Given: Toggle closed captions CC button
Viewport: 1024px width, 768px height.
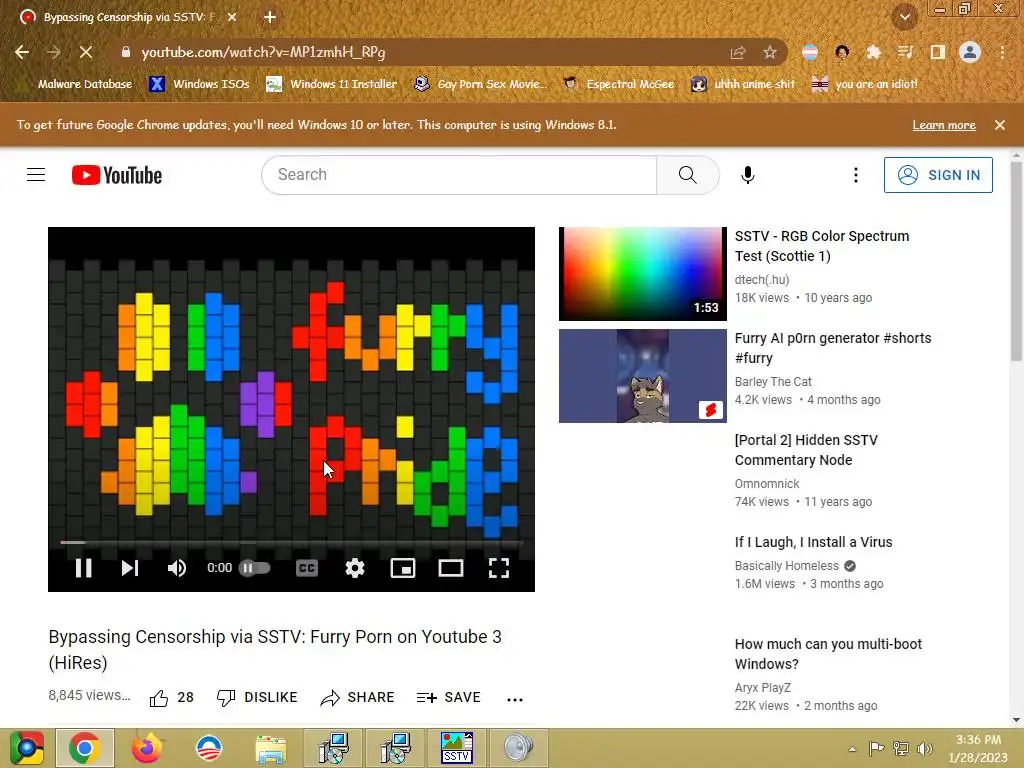Looking at the screenshot, I should coord(307,568).
